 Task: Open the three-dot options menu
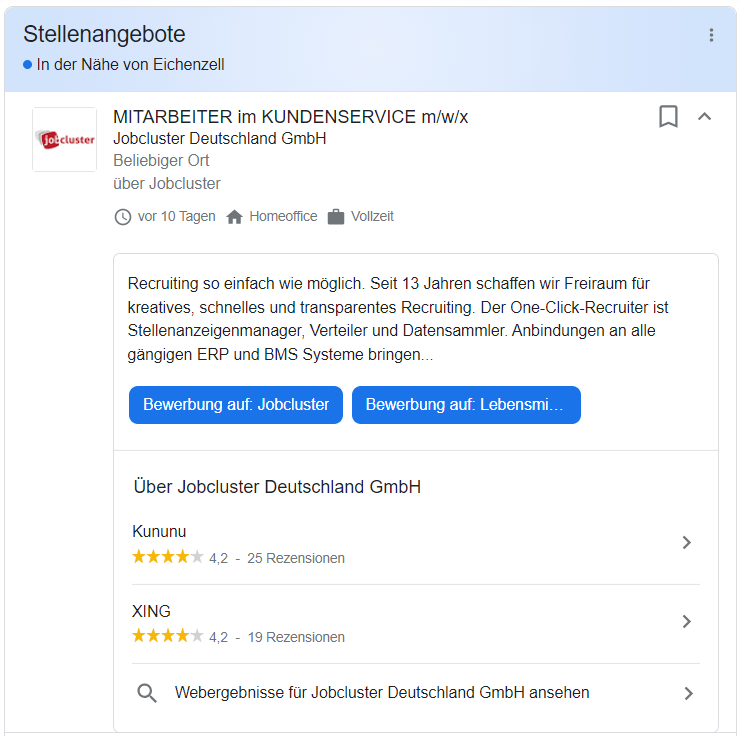pyautogui.click(x=711, y=35)
